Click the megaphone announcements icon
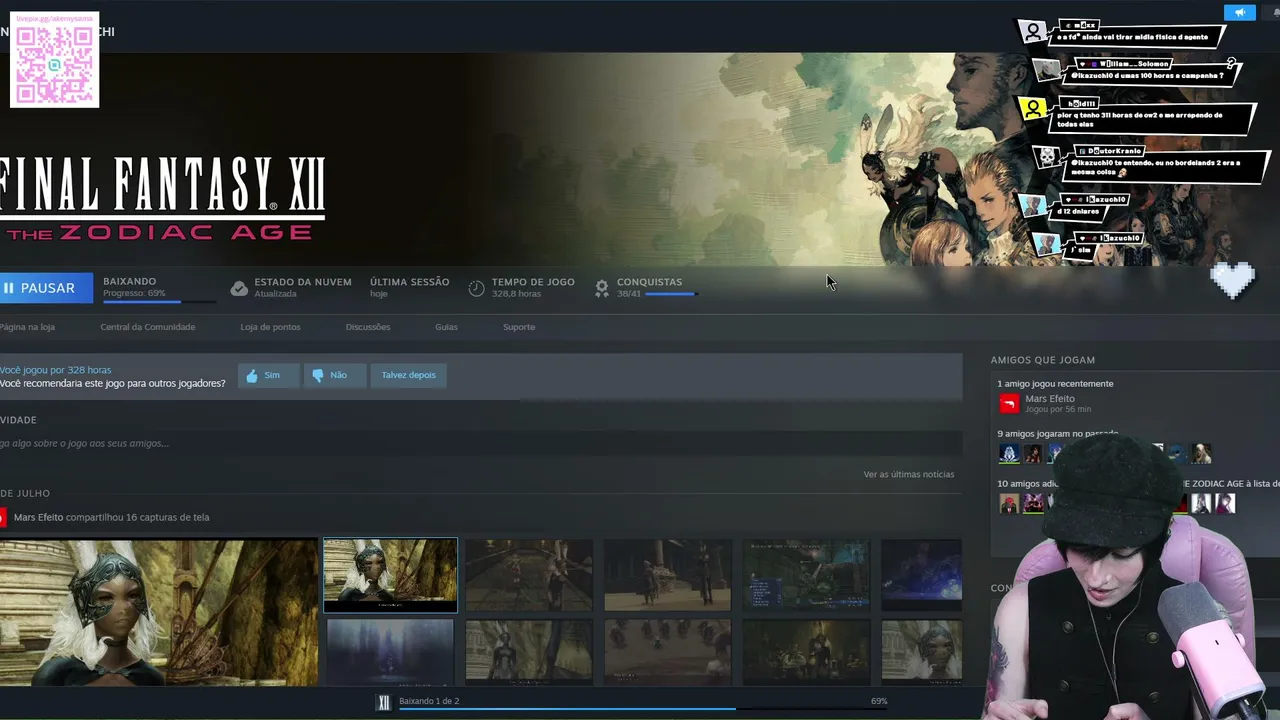This screenshot has height=720, width=1280. 1240,12
